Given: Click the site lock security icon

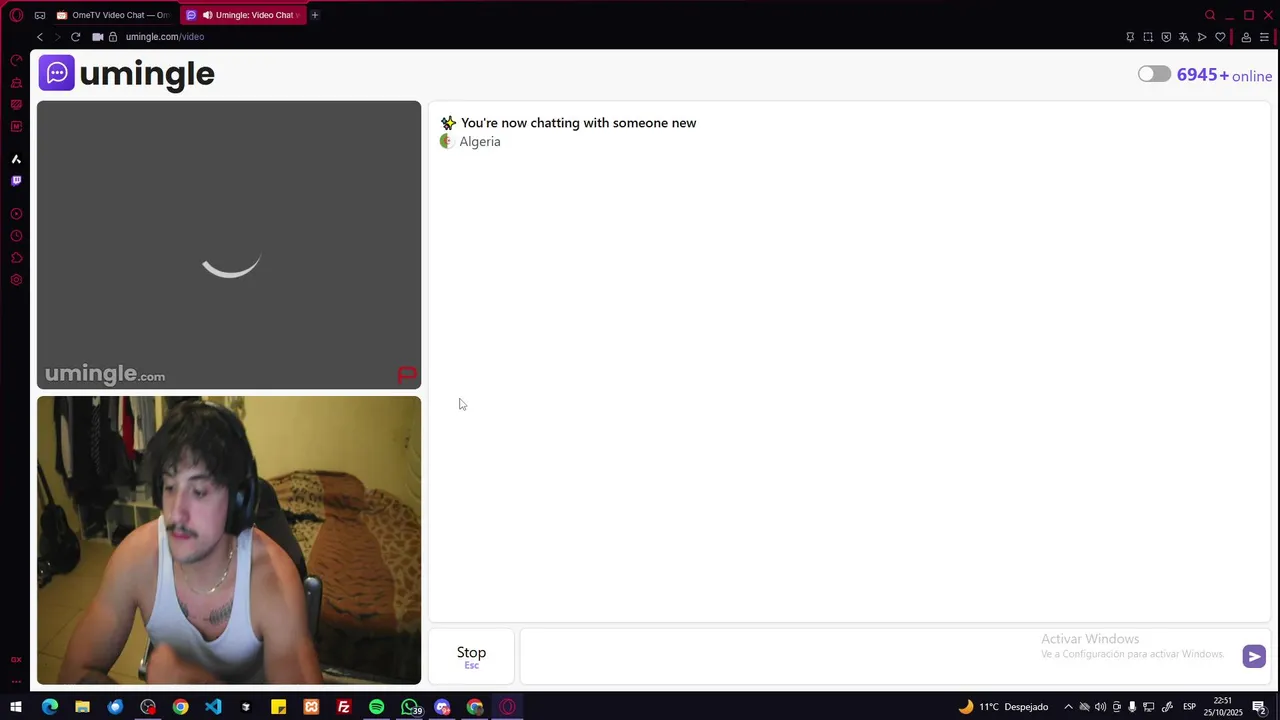Looking at the screenshot, I should [x=113, y=37].
